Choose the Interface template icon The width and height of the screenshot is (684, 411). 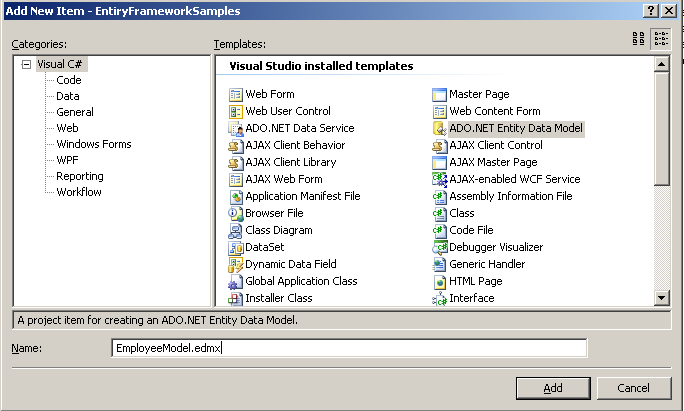point(439,299)
